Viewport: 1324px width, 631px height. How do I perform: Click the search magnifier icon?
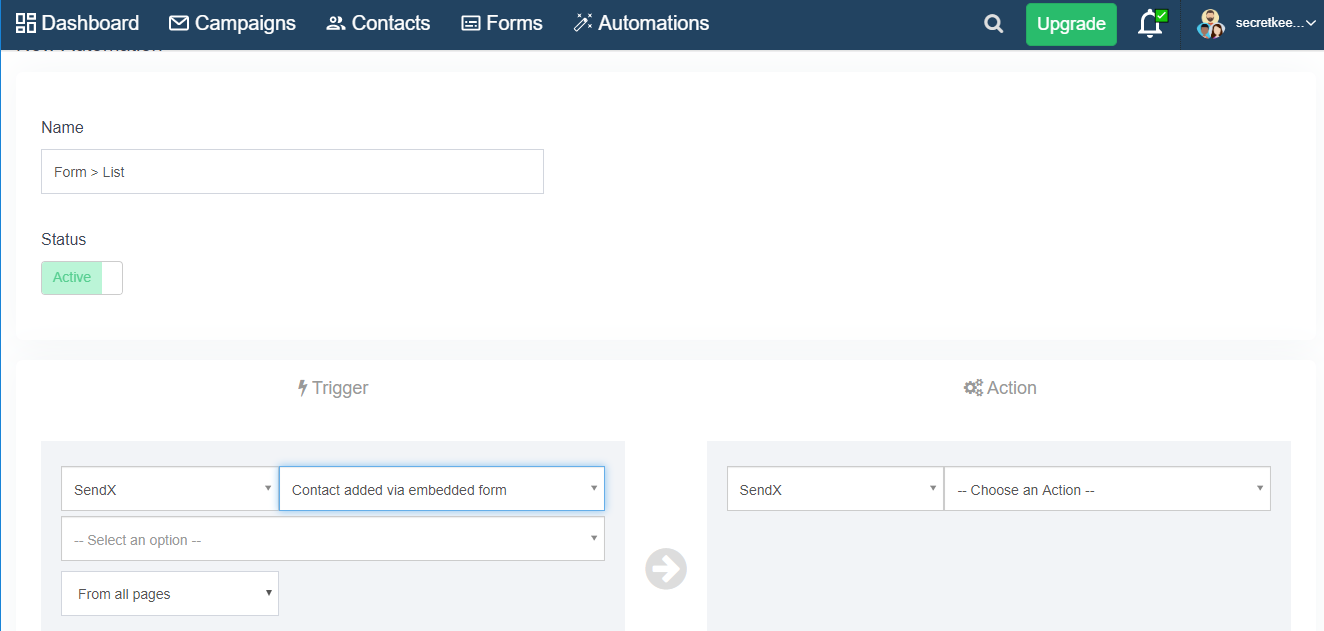point(993,24)
